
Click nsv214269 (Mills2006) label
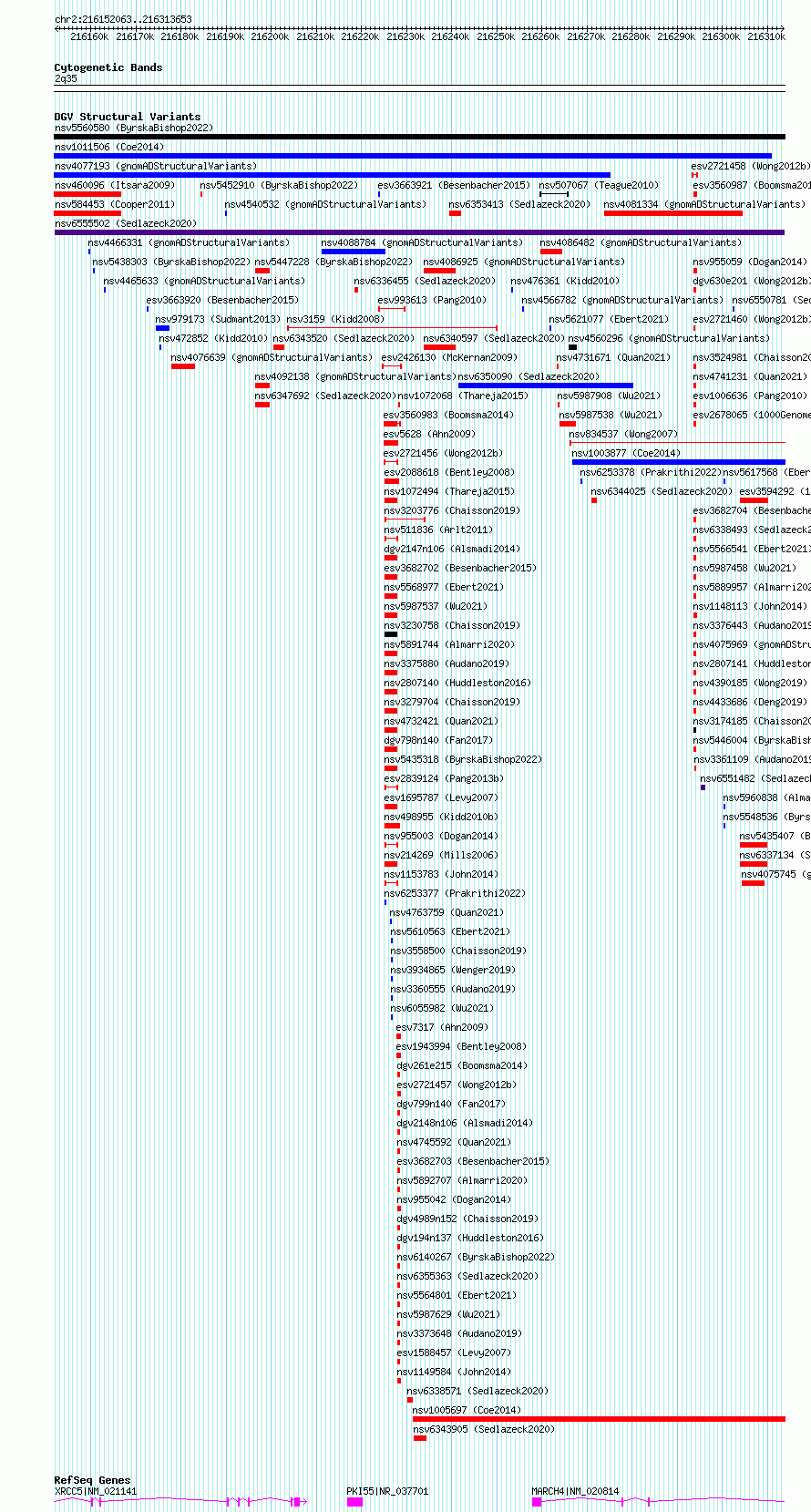pos(441,856)
